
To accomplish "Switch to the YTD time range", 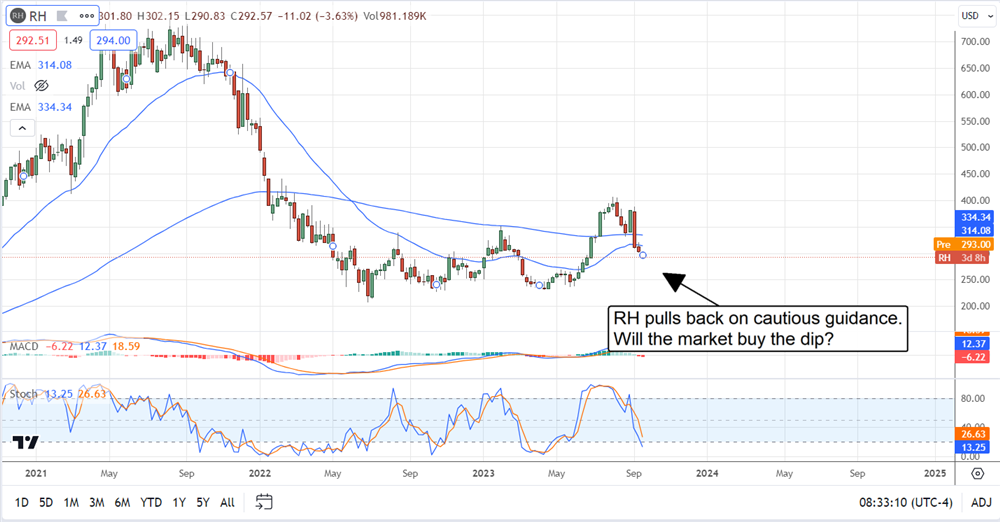I will click(x=151, y=503).
